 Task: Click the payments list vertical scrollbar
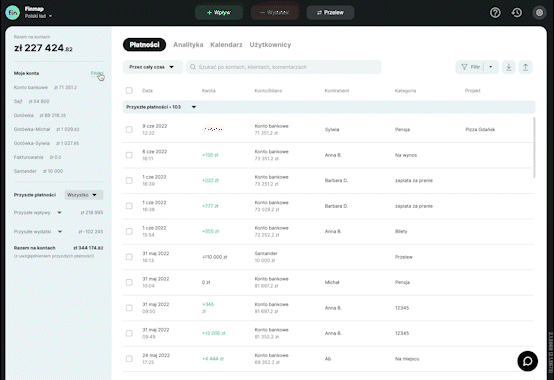[534, 148]
